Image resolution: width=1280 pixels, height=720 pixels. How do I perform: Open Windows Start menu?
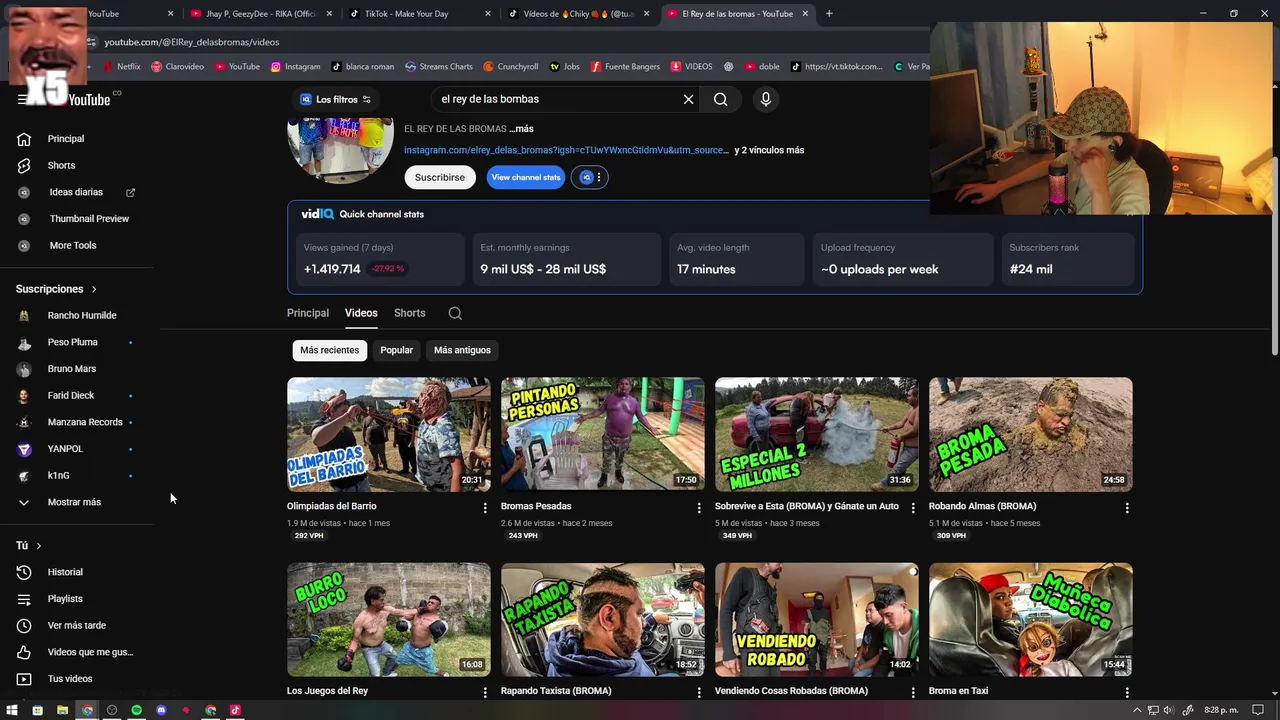11,710
